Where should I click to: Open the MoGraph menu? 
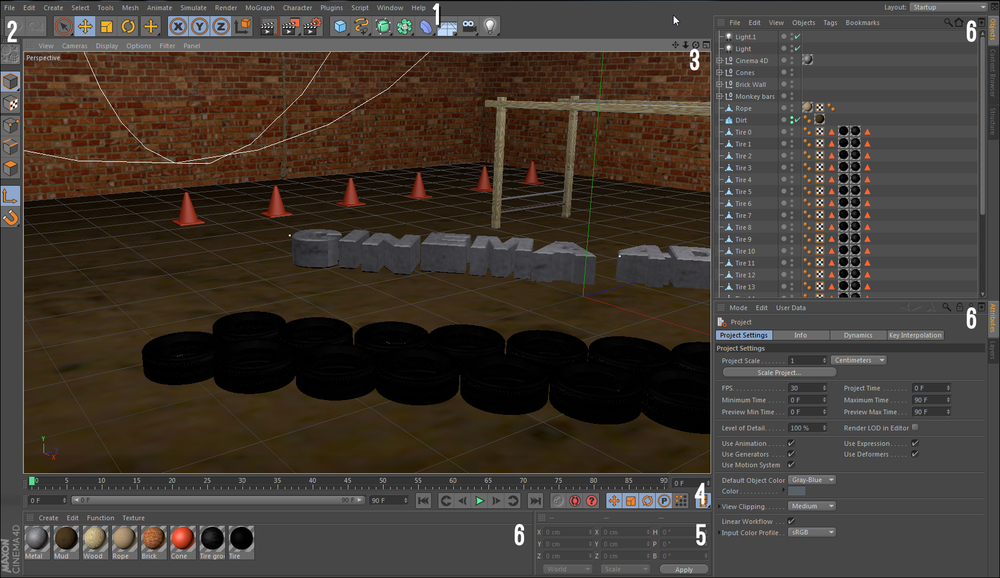260,8
